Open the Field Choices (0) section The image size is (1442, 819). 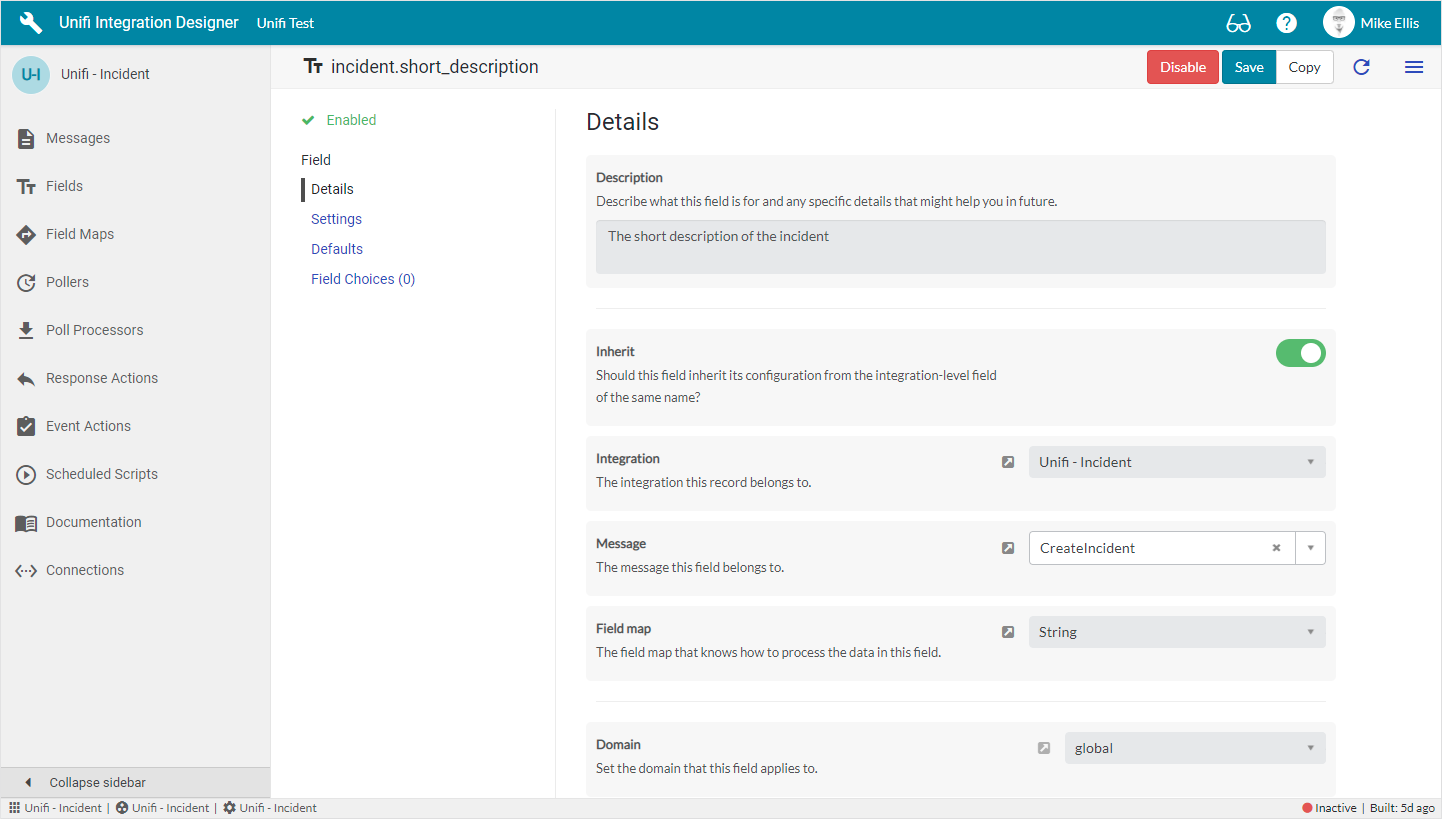(x=363, y=279)
